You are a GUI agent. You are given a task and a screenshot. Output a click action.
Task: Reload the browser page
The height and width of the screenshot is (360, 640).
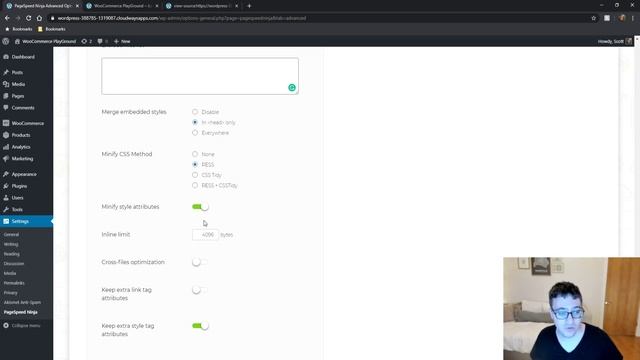[29, 18]
